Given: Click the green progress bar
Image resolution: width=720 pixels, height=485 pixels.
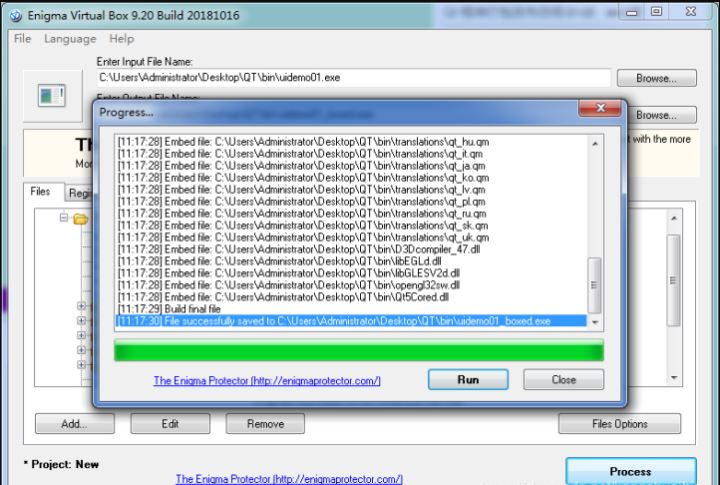Looking at the screenshot, I should click(359, 350).
